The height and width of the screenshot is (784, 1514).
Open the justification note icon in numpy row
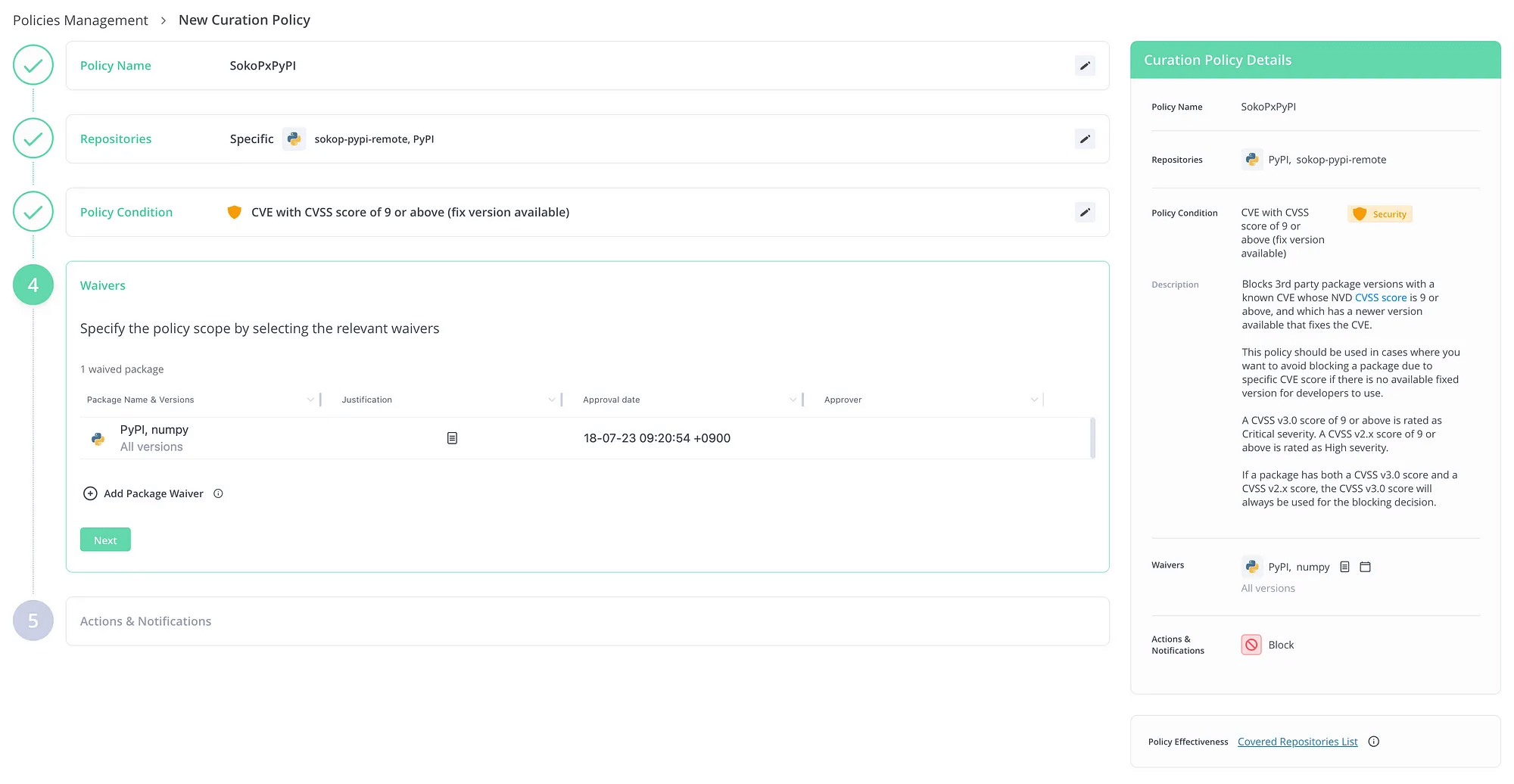[452, 438]
